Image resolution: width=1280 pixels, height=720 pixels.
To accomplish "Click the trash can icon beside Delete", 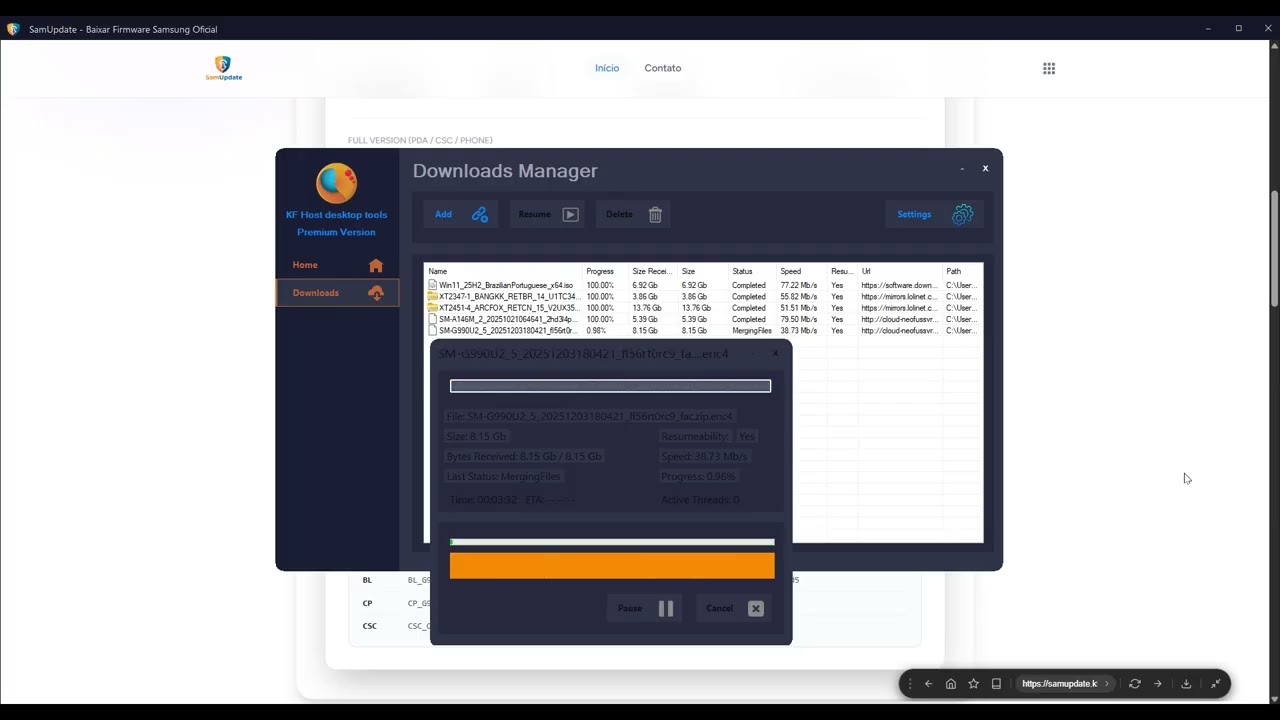I will (655, 214).
